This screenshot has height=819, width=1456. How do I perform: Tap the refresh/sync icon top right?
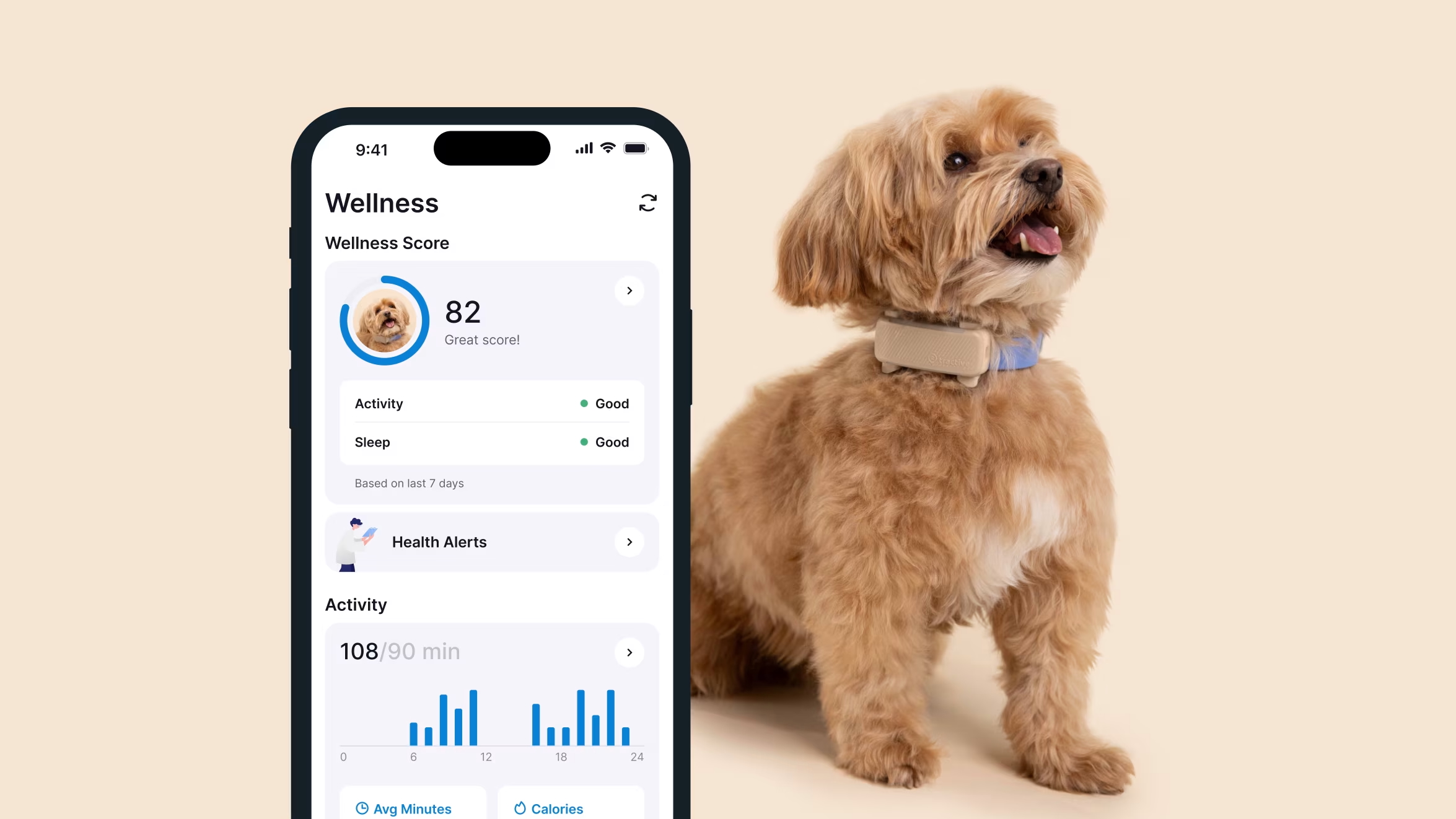pyautogui.click(x=648, y=203)
